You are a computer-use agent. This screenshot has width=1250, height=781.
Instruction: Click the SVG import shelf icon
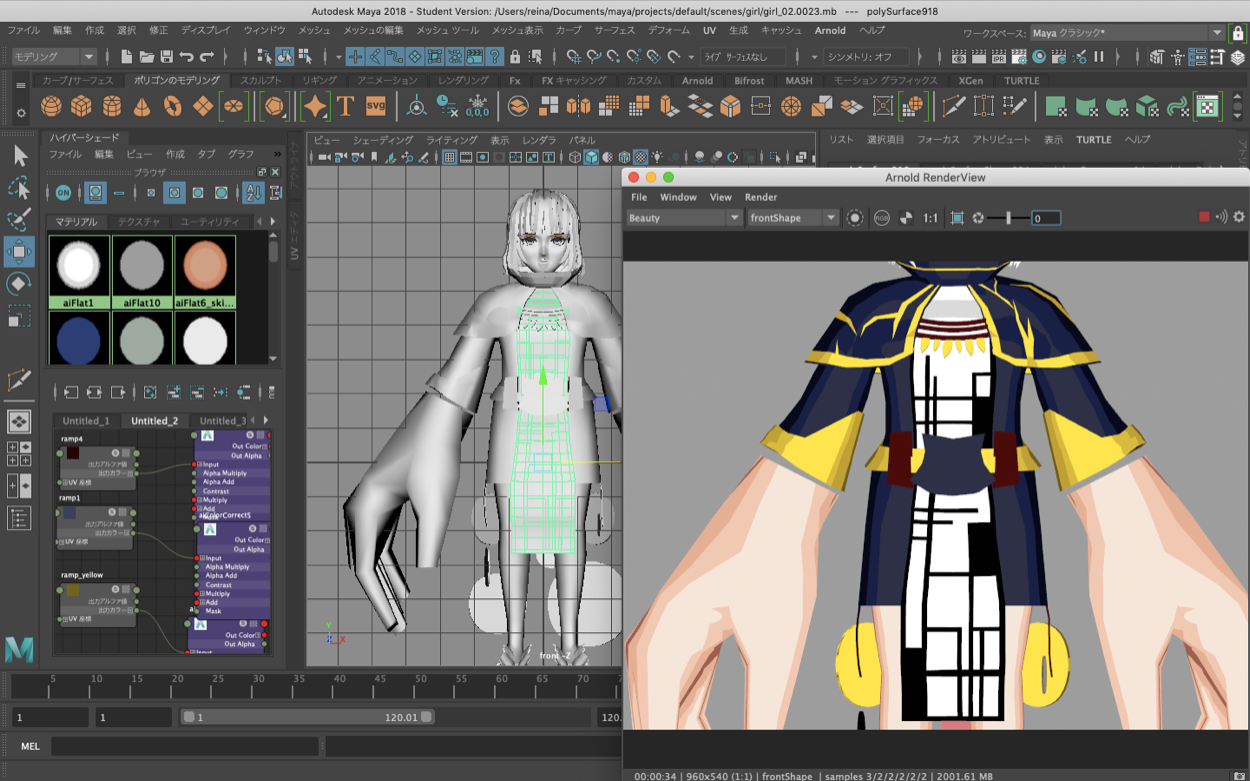click(375, 106)
